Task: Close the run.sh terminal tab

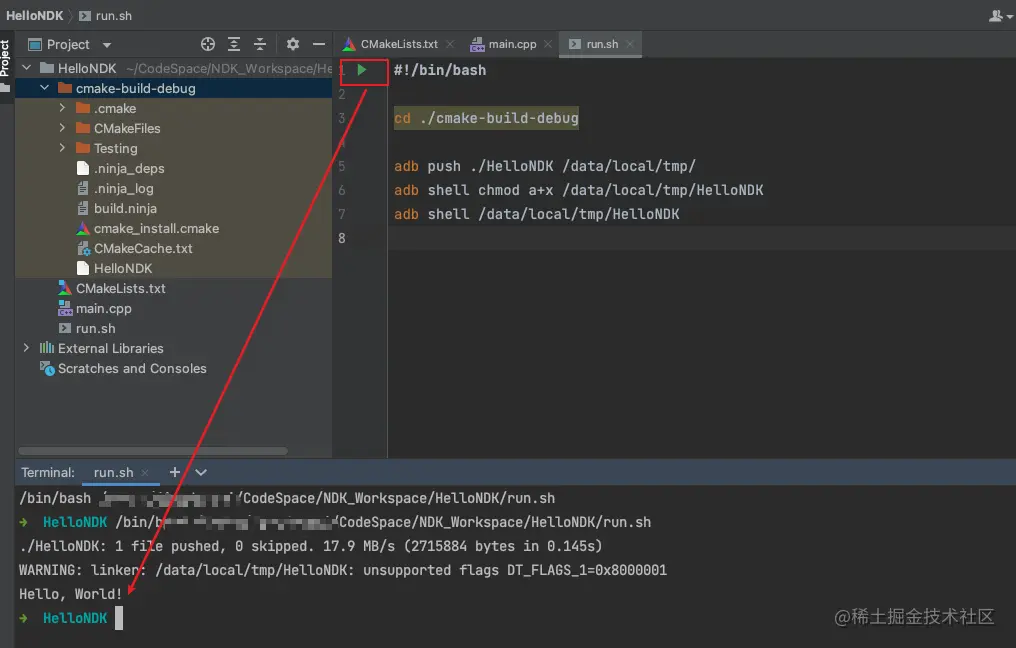Action: click(x=144, y=472)
